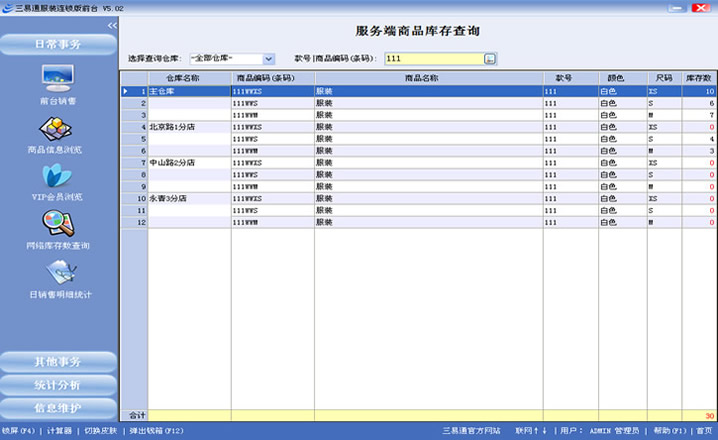Click barcode 111WWM in row 3
This screenshot has width=718, height=440.
click(x=273, y=115)
